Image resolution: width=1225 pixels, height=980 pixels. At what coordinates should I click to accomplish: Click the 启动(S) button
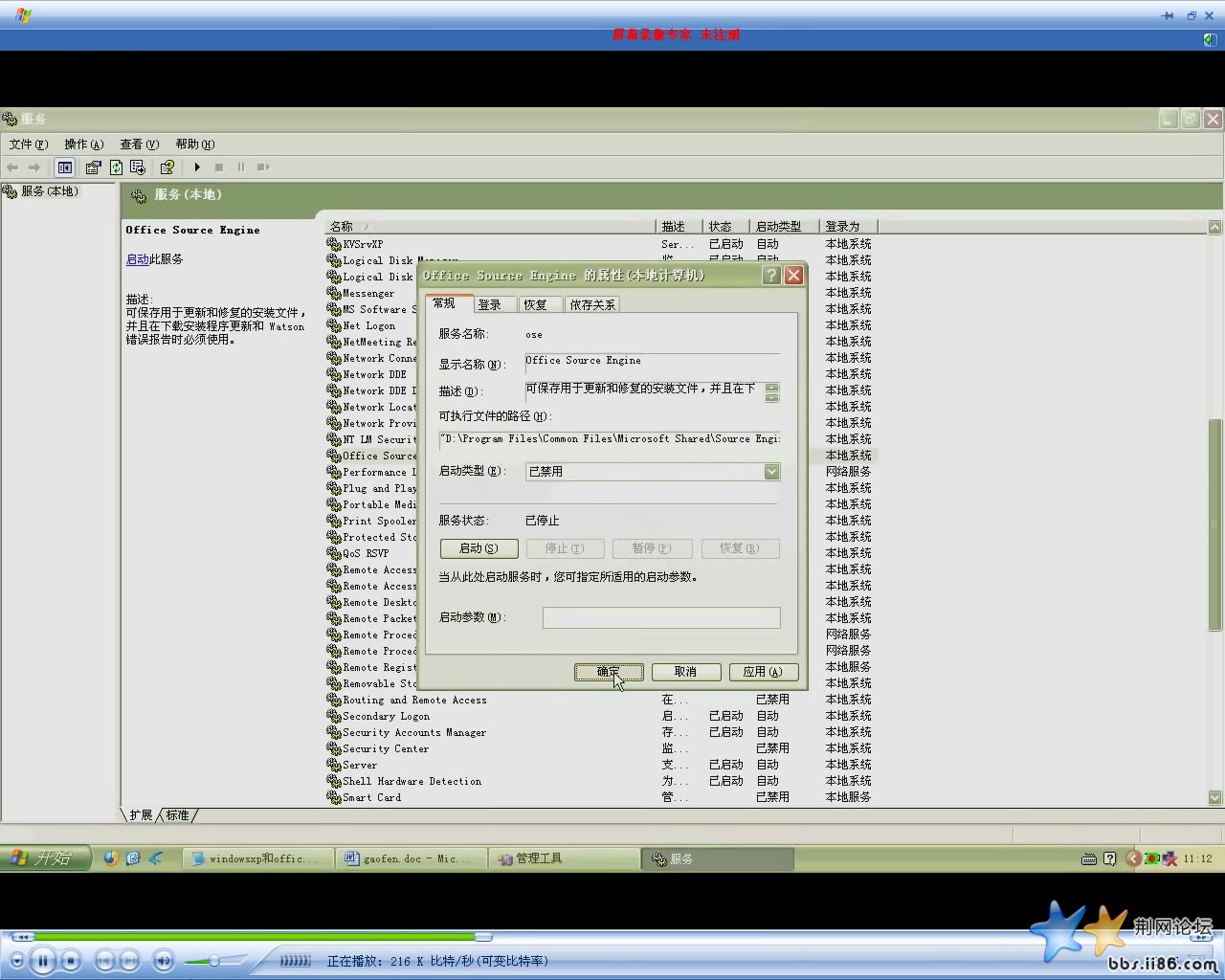479,548
